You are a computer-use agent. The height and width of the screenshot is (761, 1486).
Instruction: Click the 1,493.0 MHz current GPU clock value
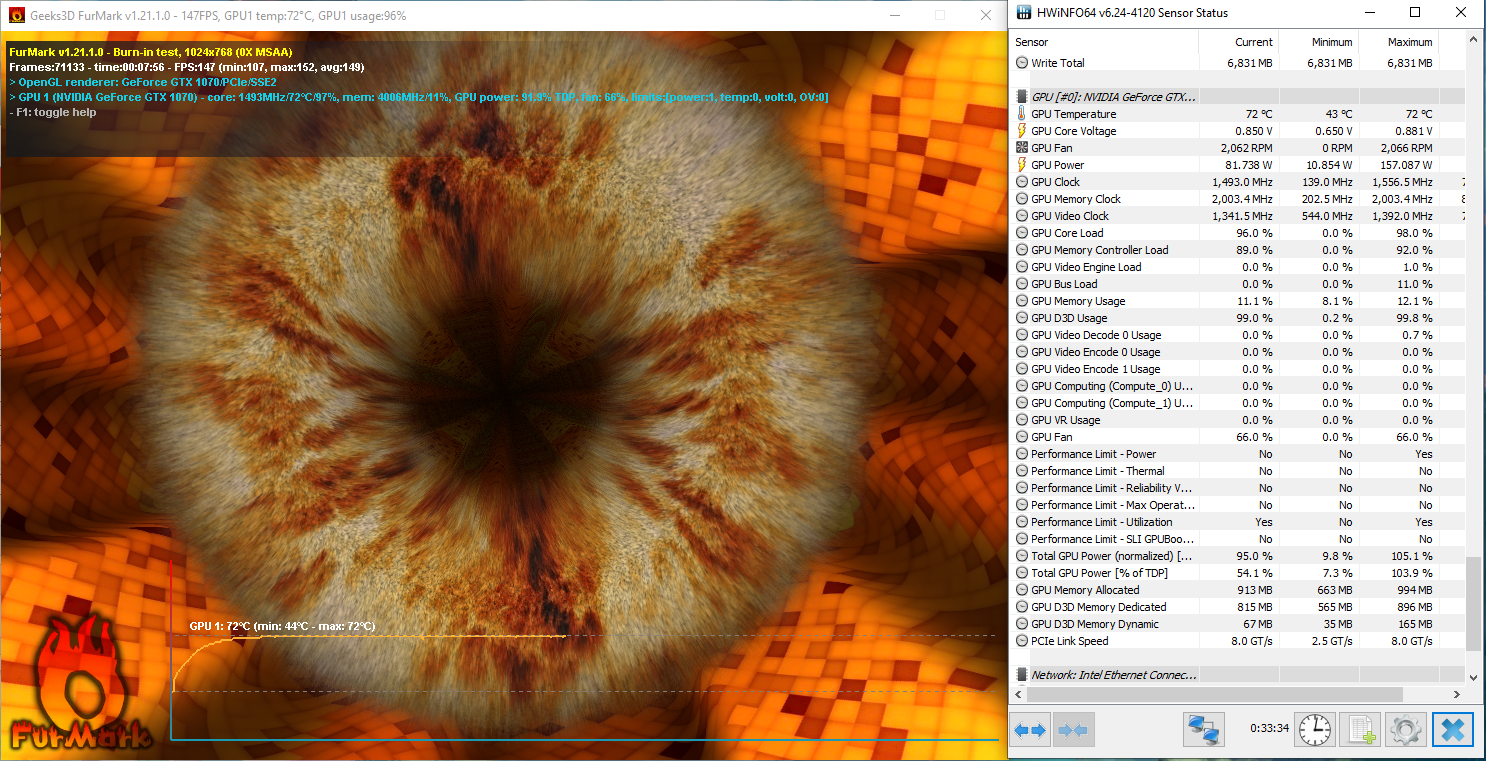click(1242, 182)
